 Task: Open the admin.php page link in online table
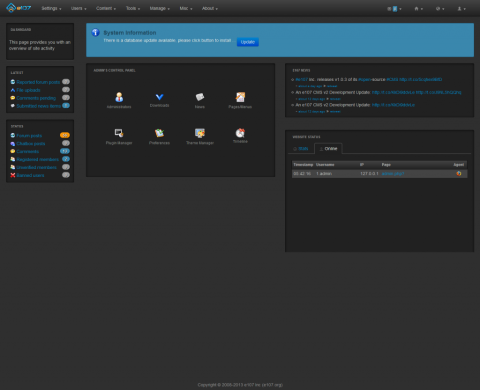click(393, 174)
